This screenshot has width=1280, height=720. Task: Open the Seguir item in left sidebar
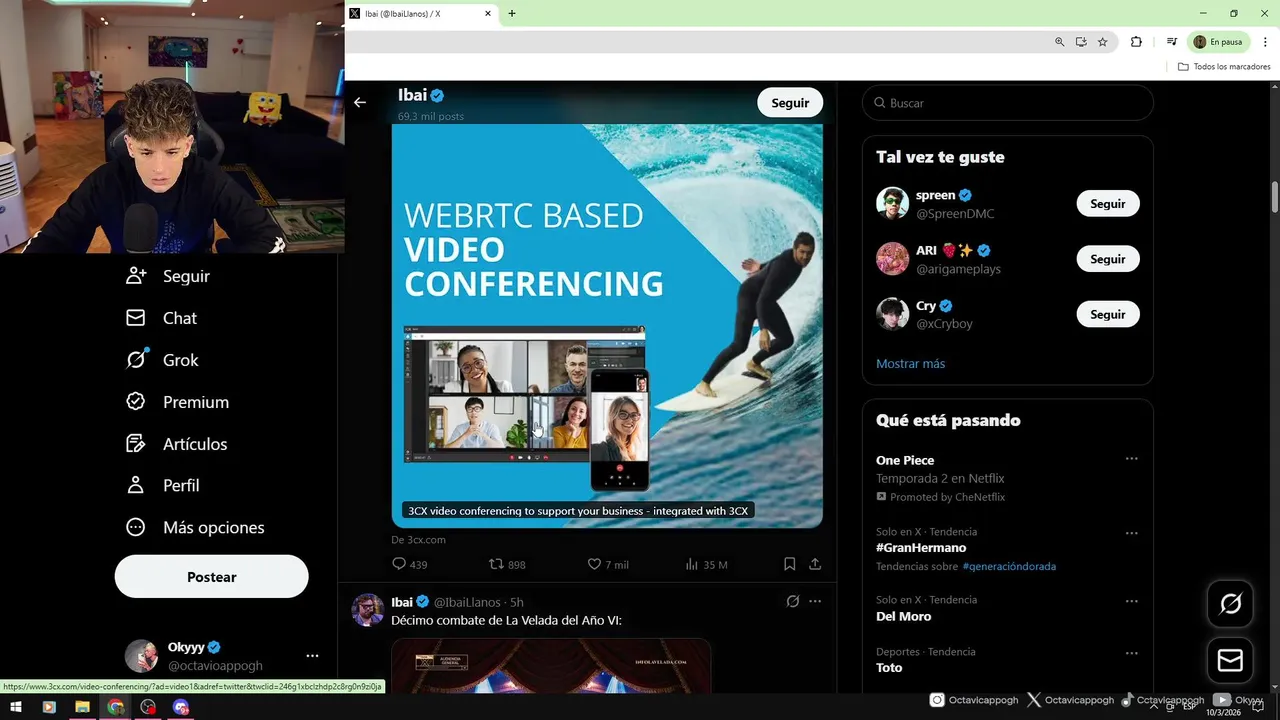[167, 276]
